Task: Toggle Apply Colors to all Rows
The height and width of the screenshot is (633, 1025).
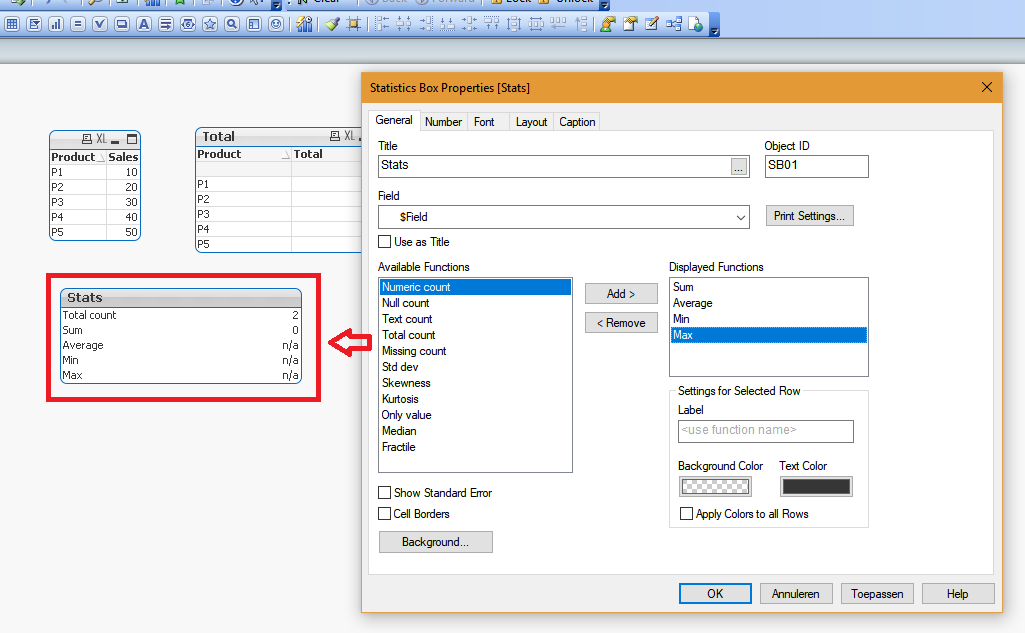Action: point(686,514)
